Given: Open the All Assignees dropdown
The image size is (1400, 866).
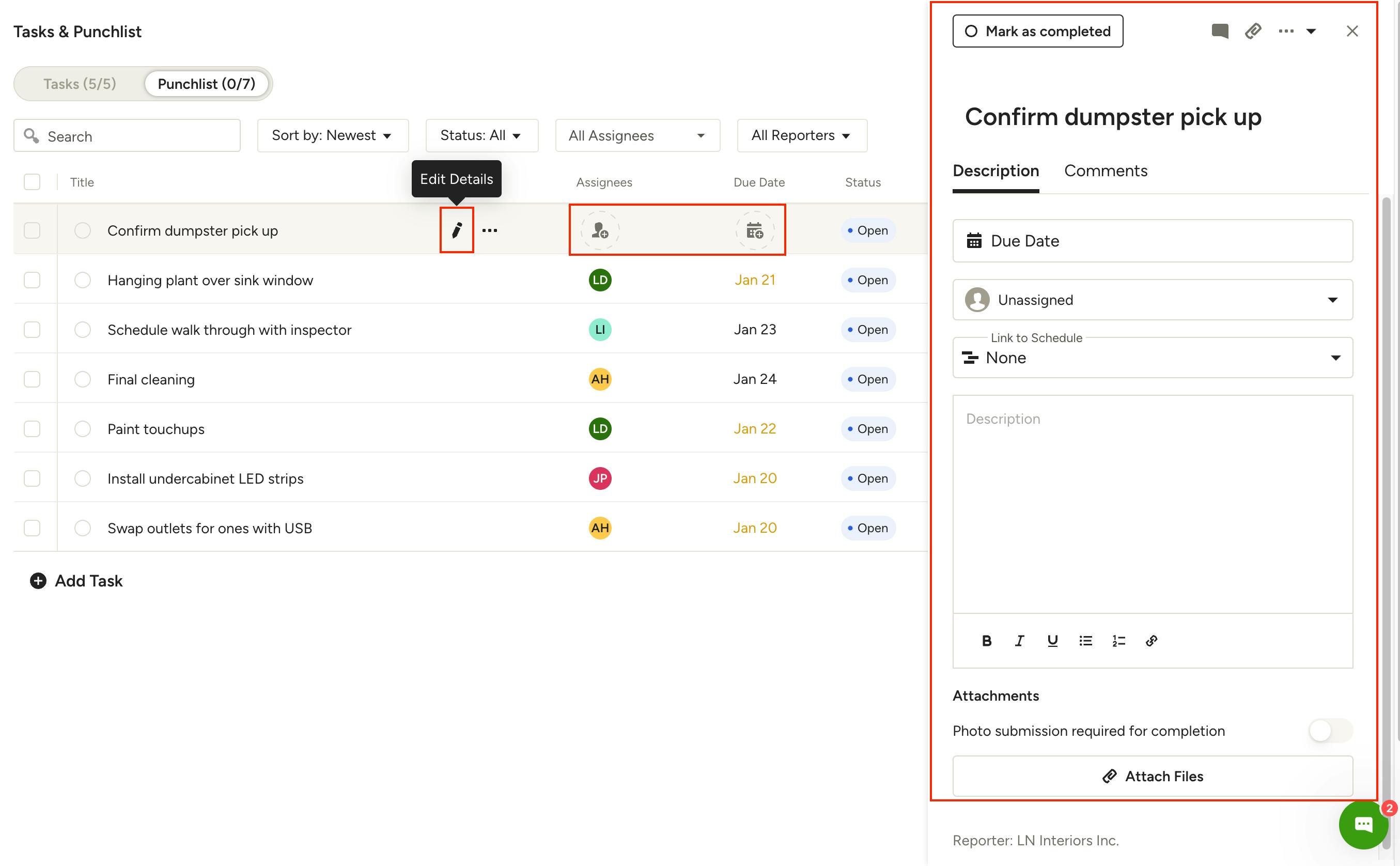Looking at the screenshot, I should (x=637, y=136).
